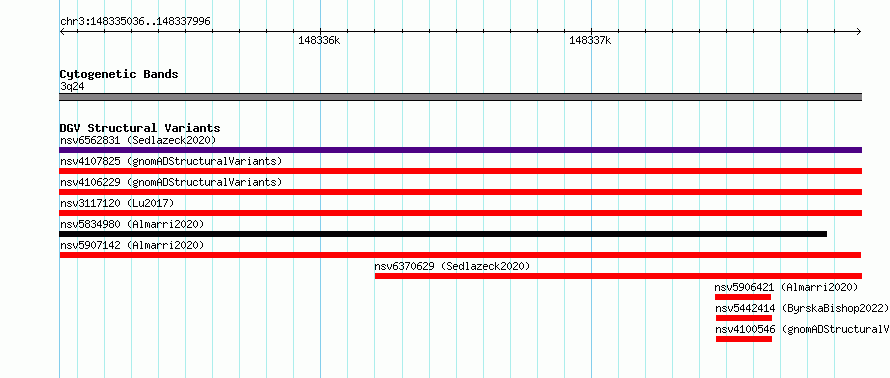The image size is (890, 378).
Task: Click the short red nsv5442414 bar
Action: coord(744,318)
